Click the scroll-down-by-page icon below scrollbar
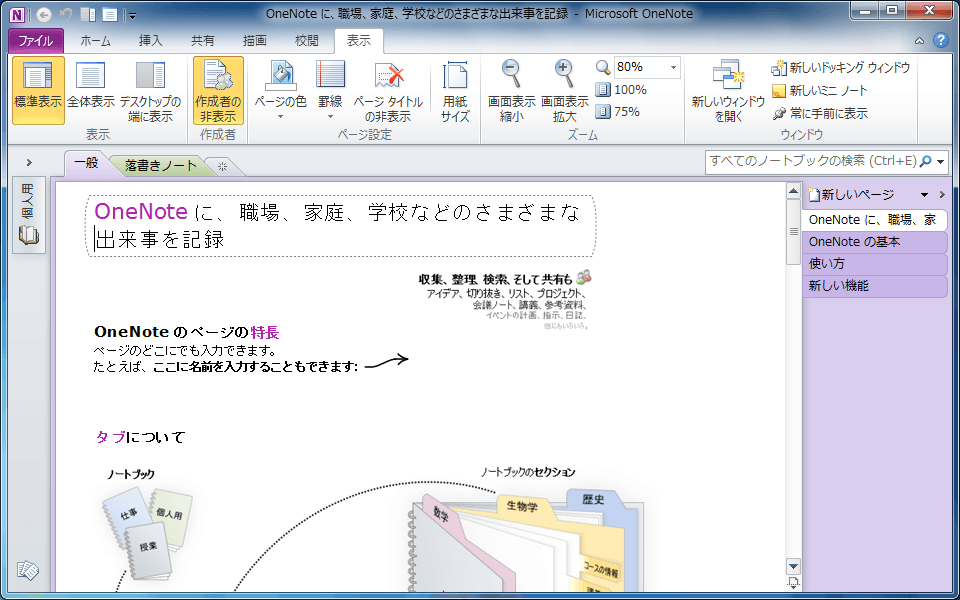This screenshot has height=600, width=960. [793, 583]
